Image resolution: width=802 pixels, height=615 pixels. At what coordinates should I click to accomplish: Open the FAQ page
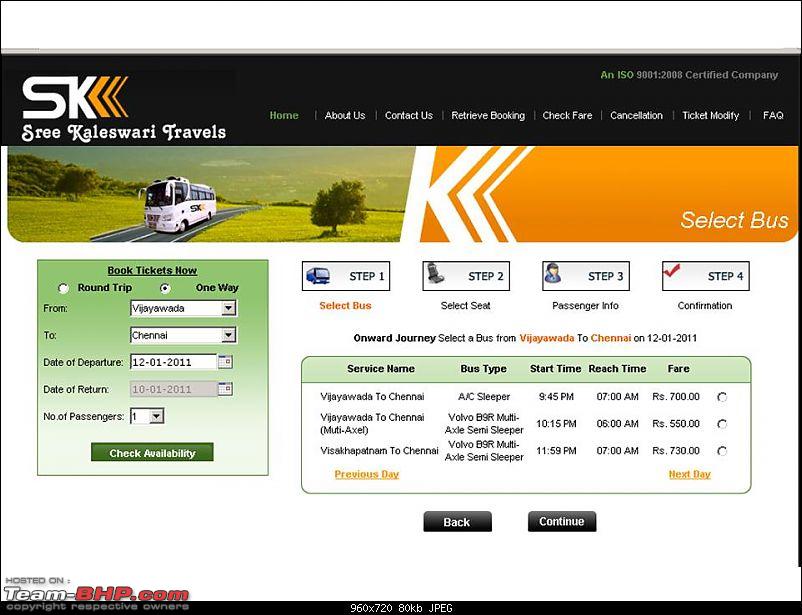click(x=773, y=116)
